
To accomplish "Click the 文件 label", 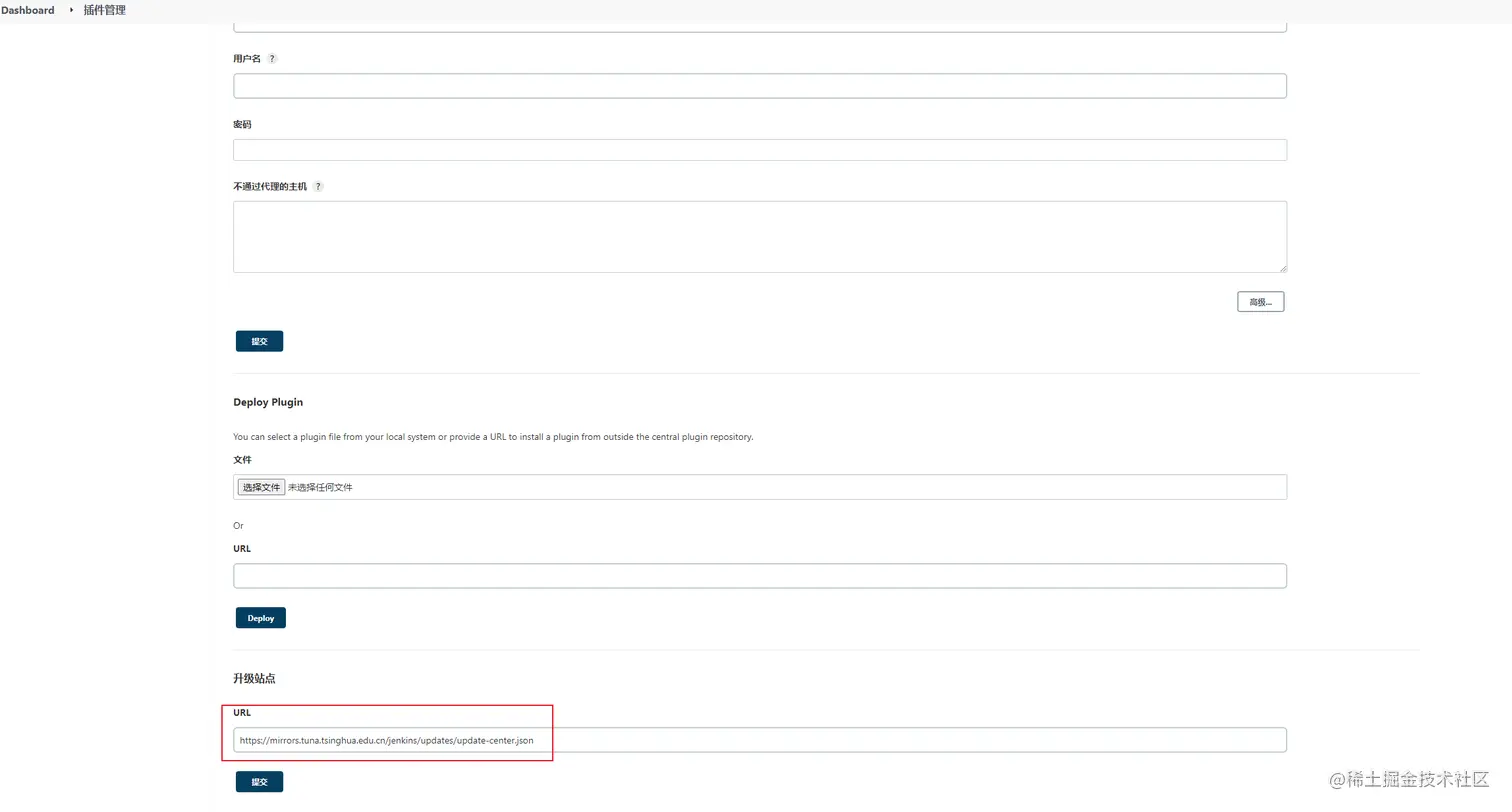I will (242, 460).
